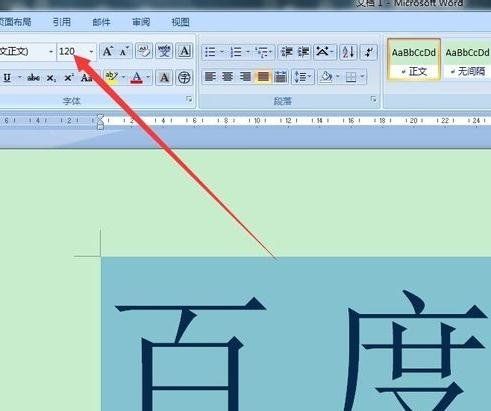Click the Grow Font icon
This screenshot has width=491, height=411.
coord(107,52)
